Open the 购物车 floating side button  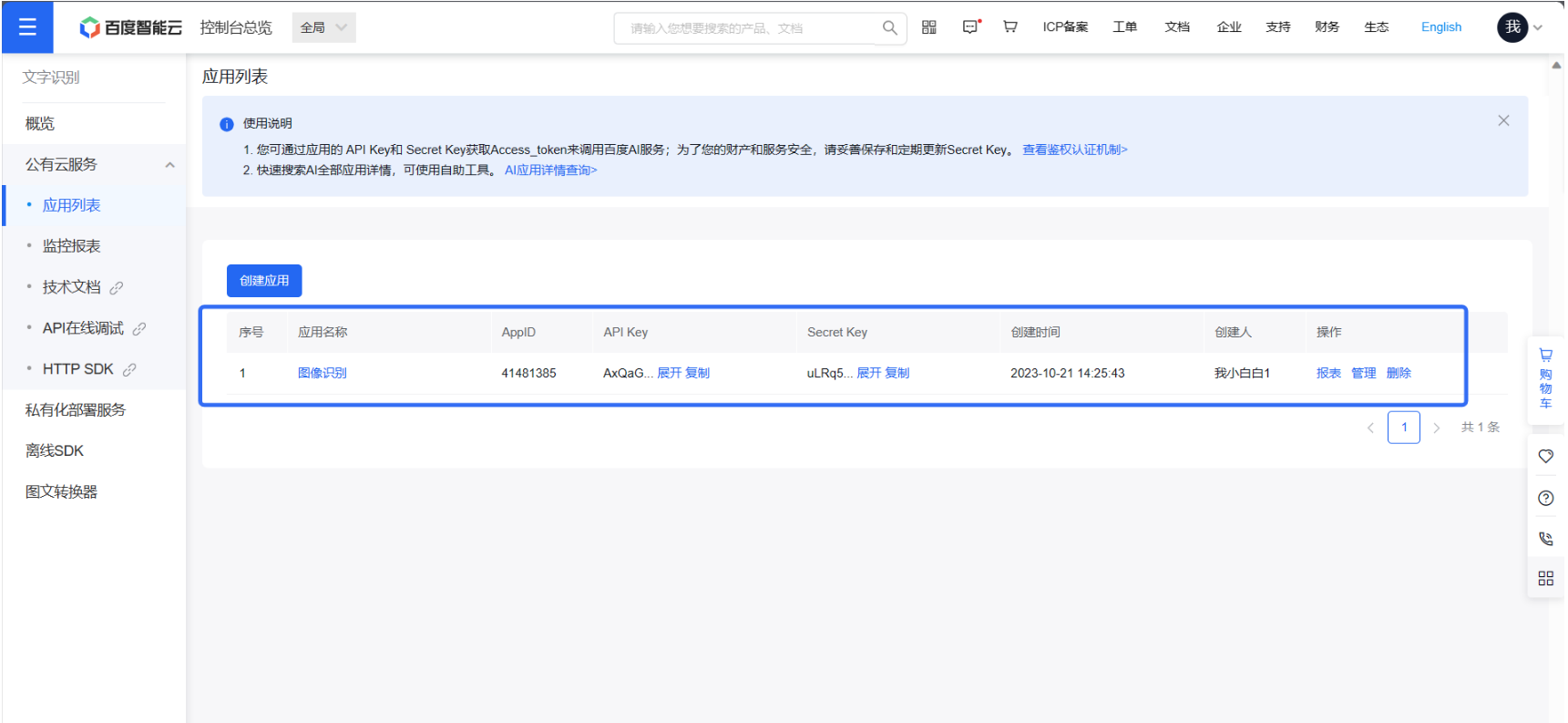[x=1545, y=378]
